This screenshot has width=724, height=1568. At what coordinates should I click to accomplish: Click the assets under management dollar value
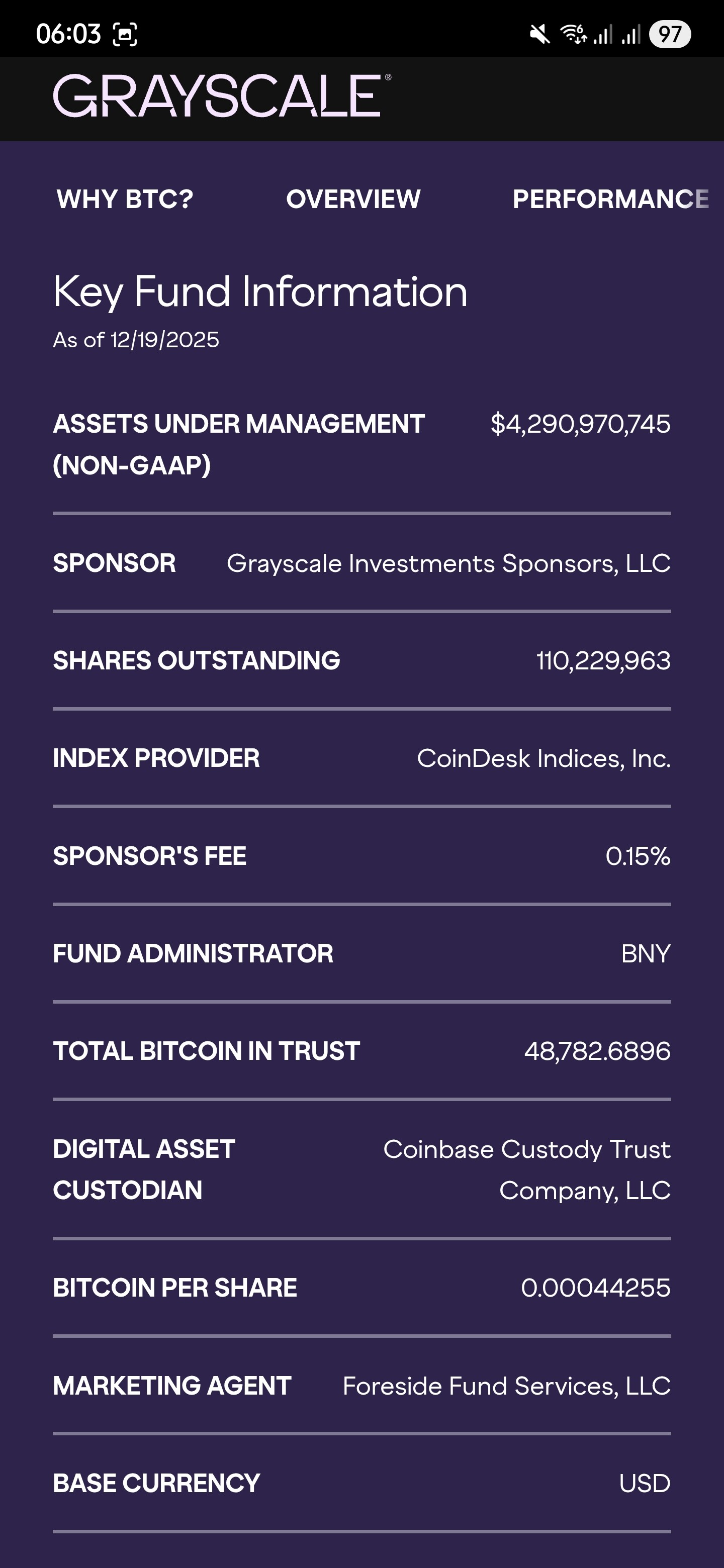click(580, 424)
